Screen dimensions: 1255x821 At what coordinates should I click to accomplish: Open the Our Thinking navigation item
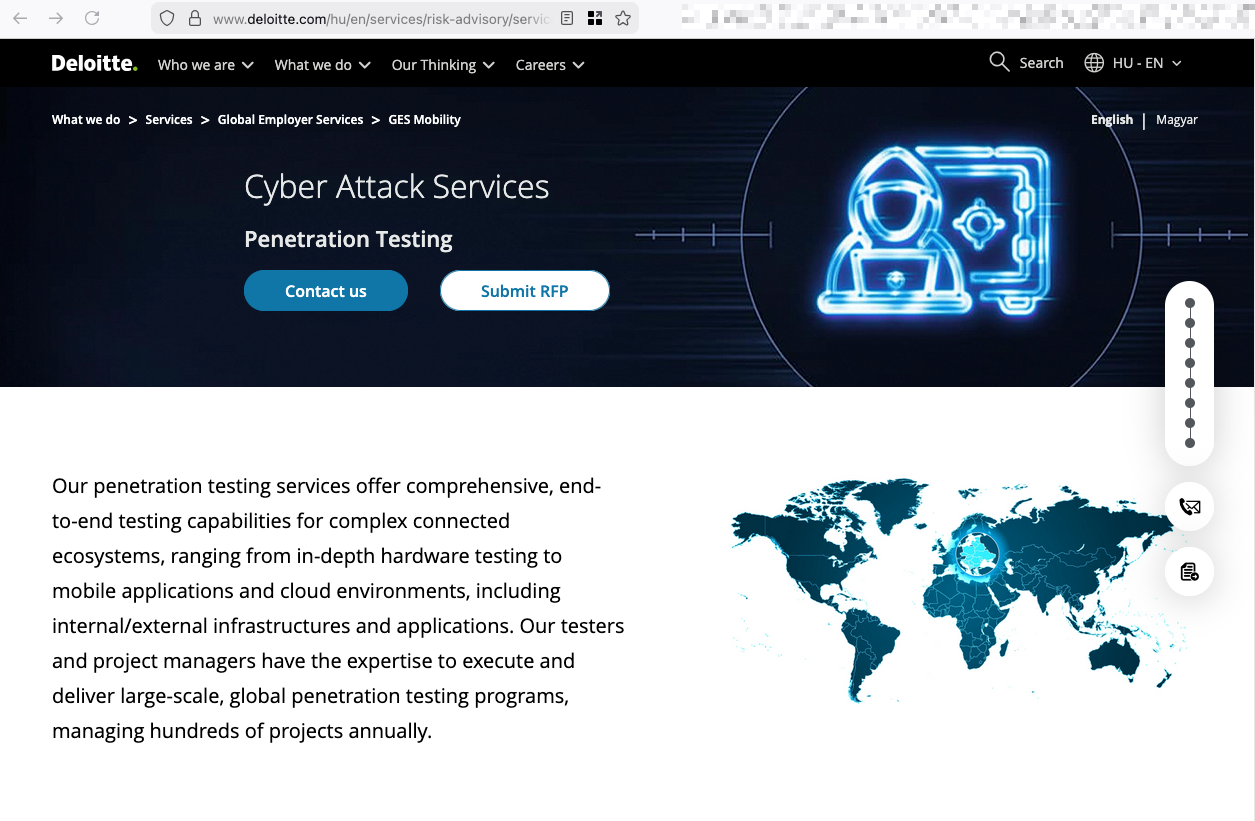[434, 65]
